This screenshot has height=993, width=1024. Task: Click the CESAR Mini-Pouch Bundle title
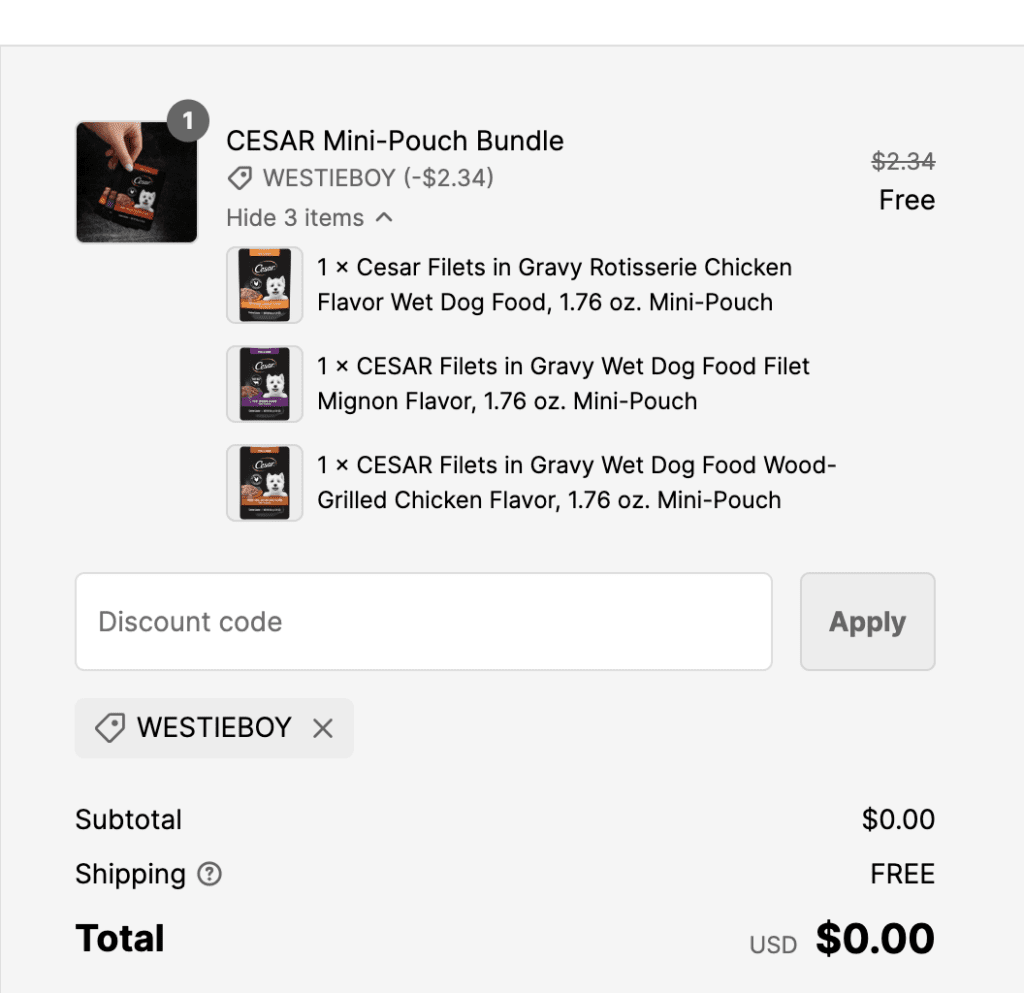pos(395,141)
